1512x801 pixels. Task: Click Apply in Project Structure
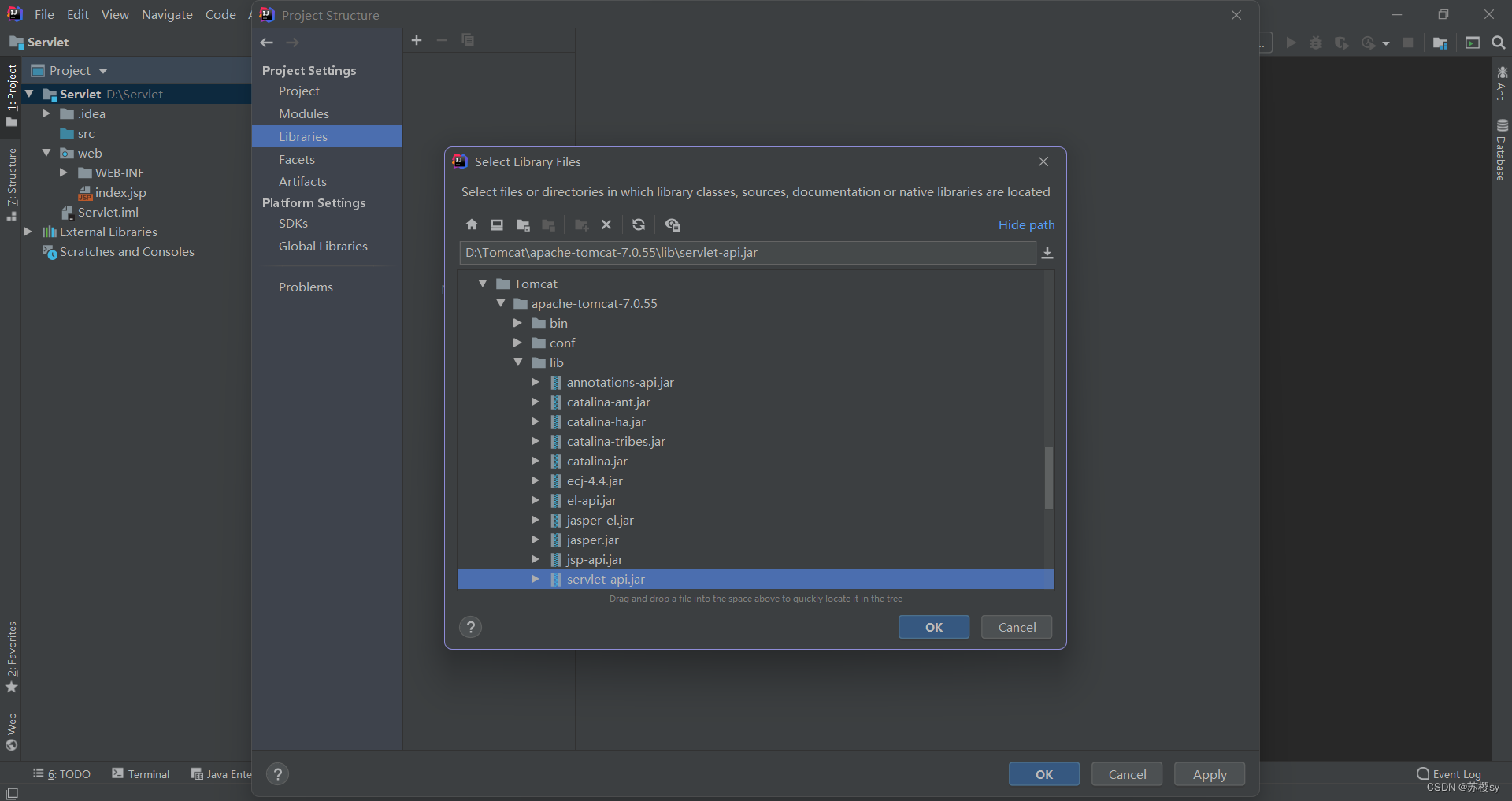click(1210, 774)
